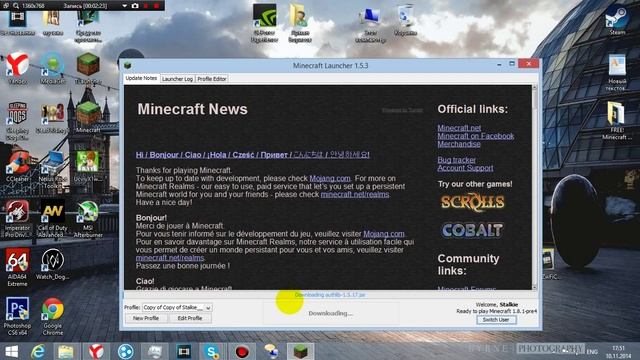Open the NVIDIA GeForce Experience shortcut

tap(264, 22)
